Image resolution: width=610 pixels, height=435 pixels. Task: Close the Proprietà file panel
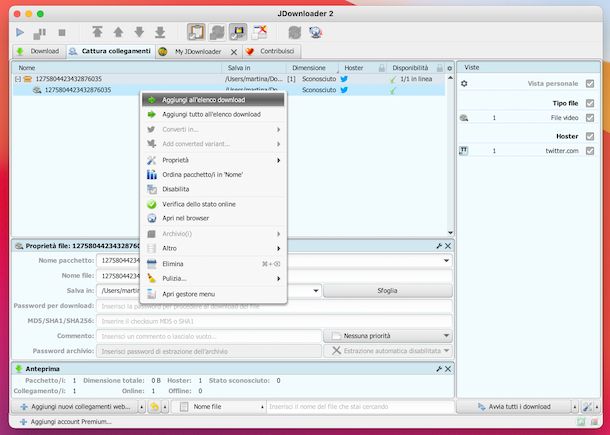(448, 246)
